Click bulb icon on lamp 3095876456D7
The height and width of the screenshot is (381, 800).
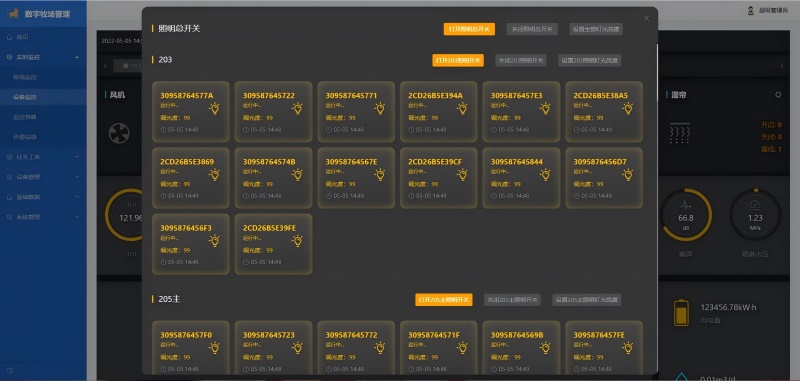628,174
